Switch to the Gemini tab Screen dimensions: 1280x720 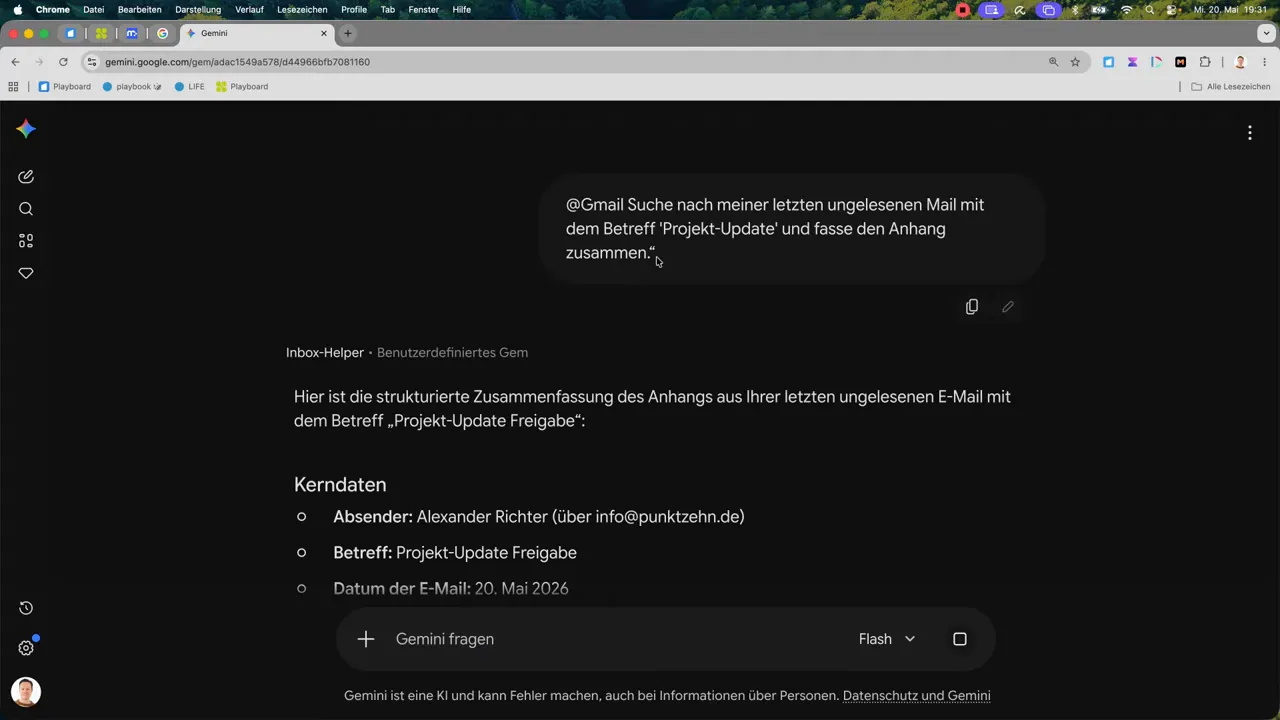(257, 33)
